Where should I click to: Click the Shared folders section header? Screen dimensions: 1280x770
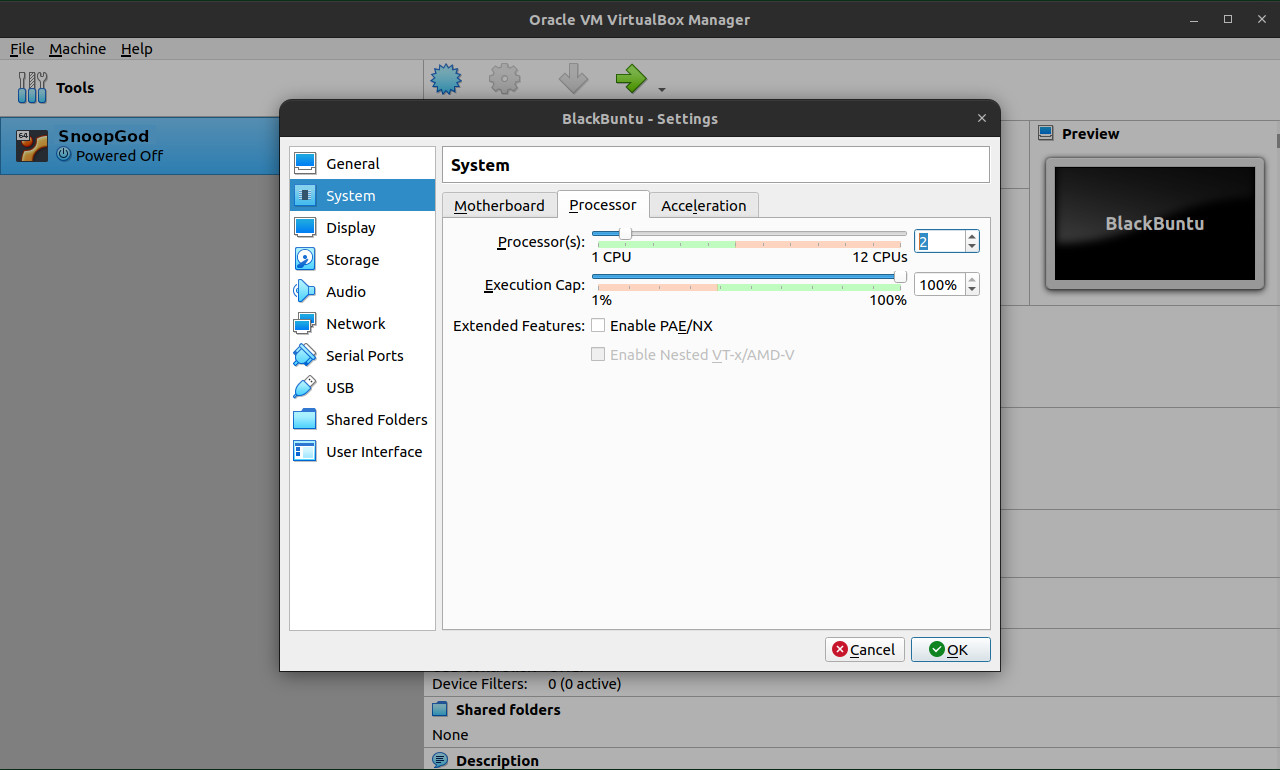tap(508, 710)
